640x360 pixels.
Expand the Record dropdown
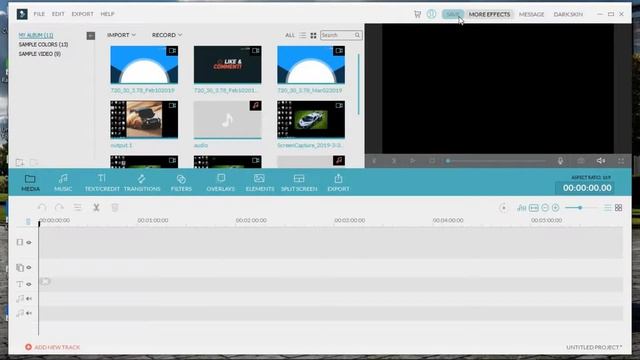tap(167, 35)
